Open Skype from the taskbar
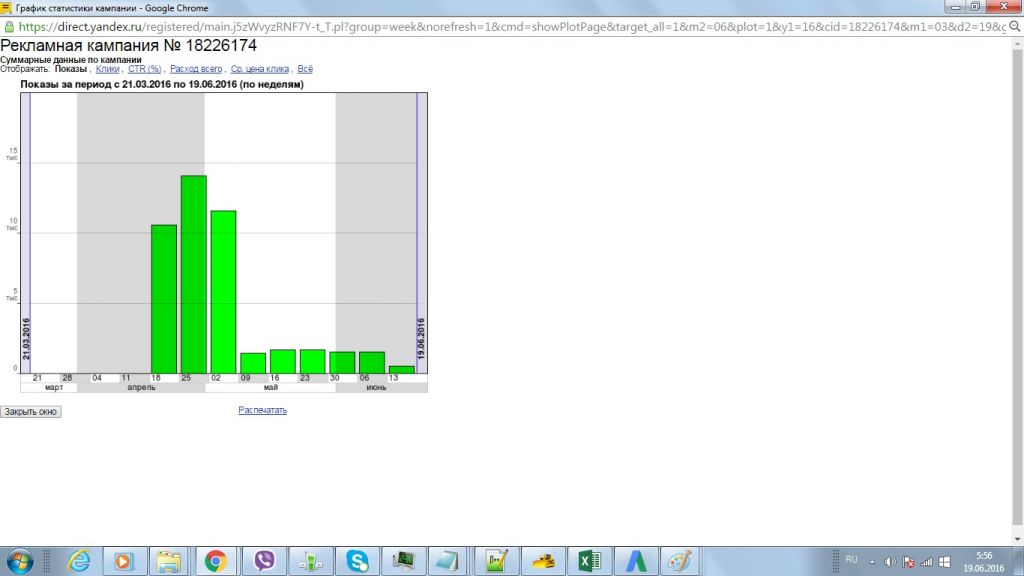 (357, 561)
